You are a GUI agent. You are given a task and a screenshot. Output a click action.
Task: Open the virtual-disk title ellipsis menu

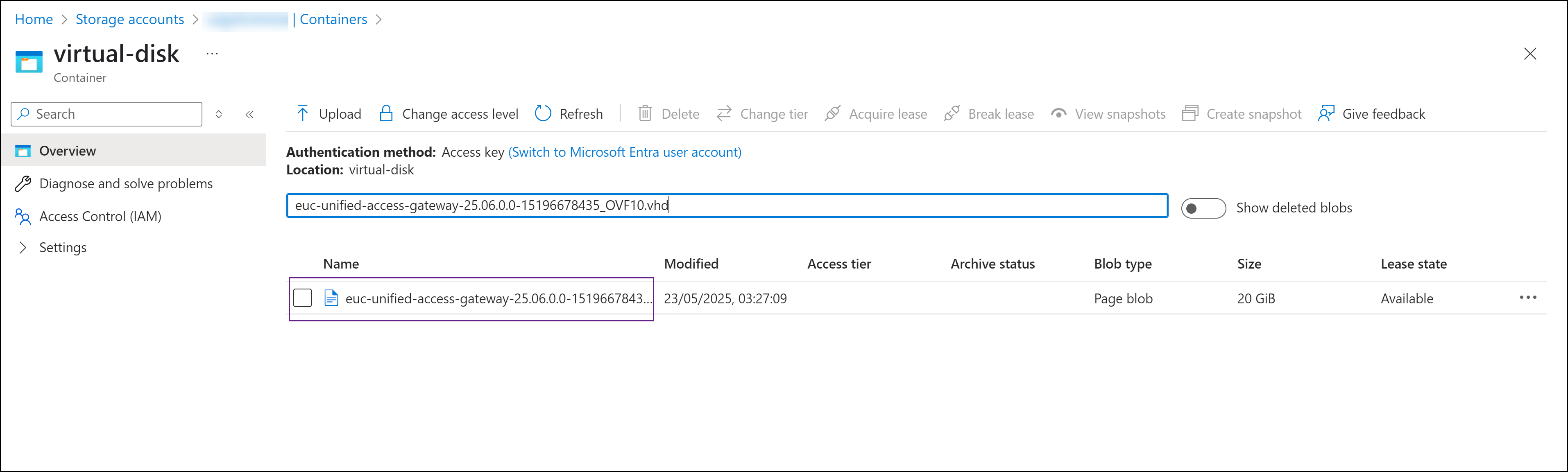(212, 54)
